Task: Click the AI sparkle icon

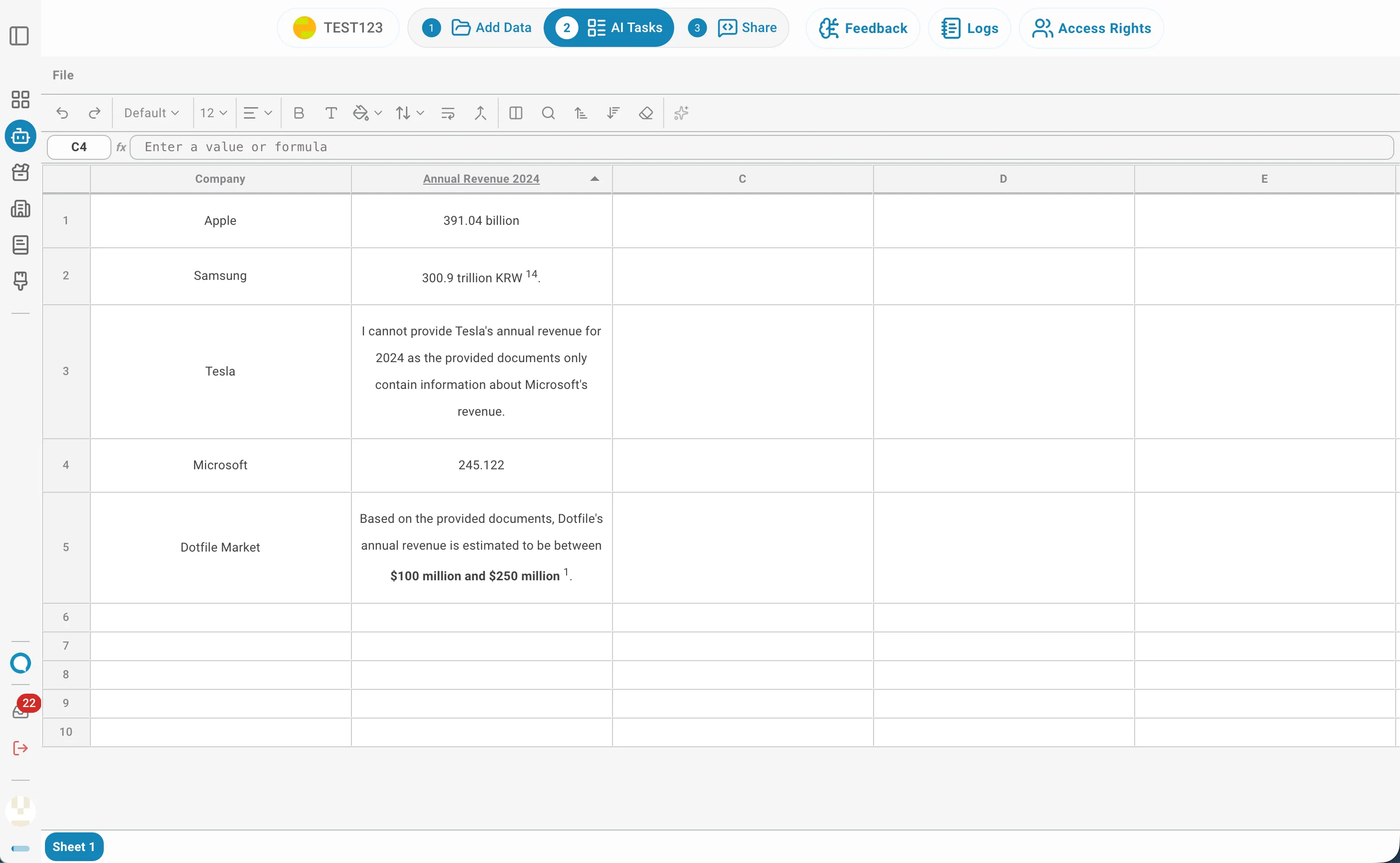Action: pyautogui.click(x=681, y=113)
